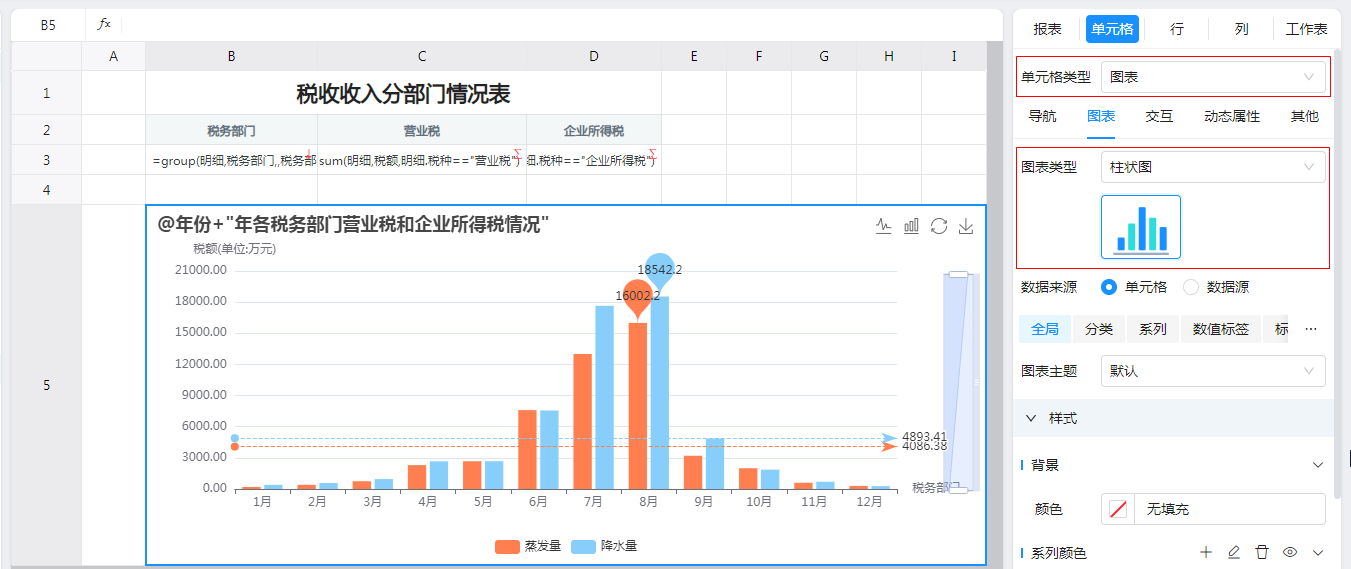Viewport: 1351px width, 569px height.
Task: Switch to the 工作表 tab
Action: coord(1306,29)
